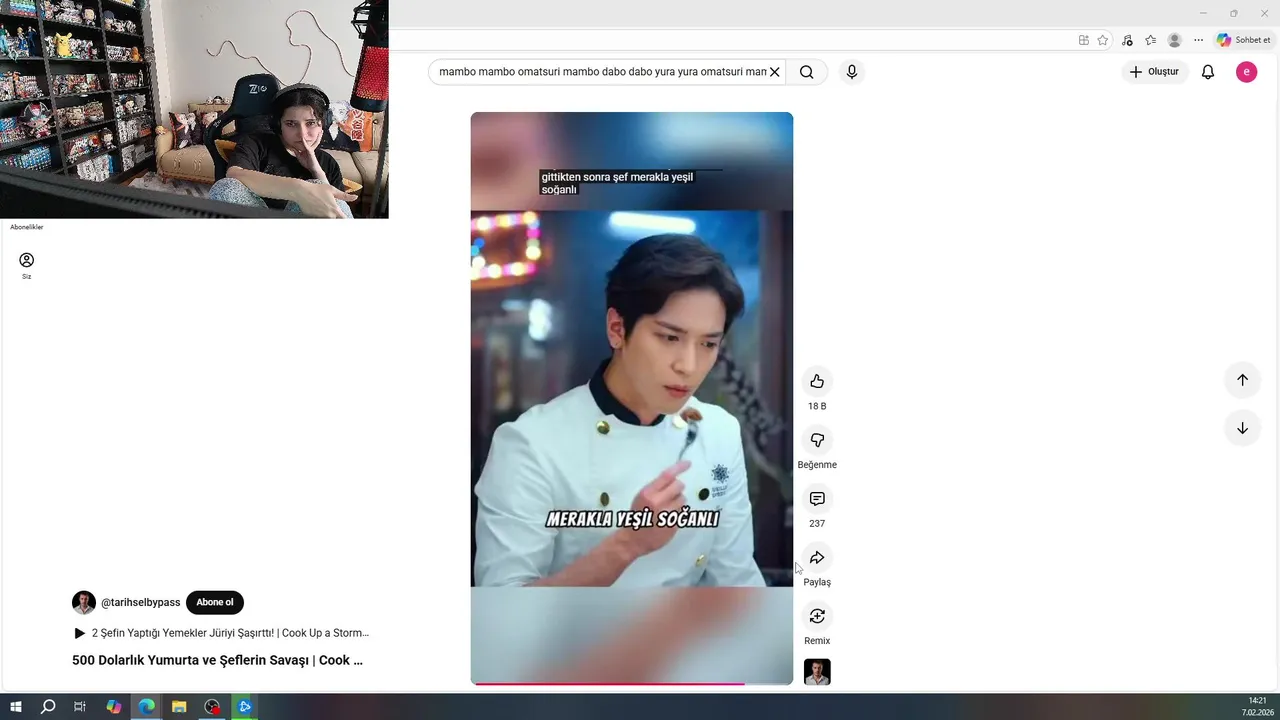Open Edge media control music icon
The height and width of the screenshot is (720, 1280).
coord(1127,40)
